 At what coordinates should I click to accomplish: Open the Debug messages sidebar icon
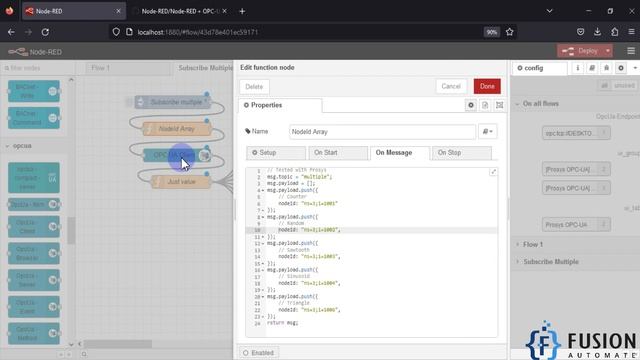click(607, 68)
